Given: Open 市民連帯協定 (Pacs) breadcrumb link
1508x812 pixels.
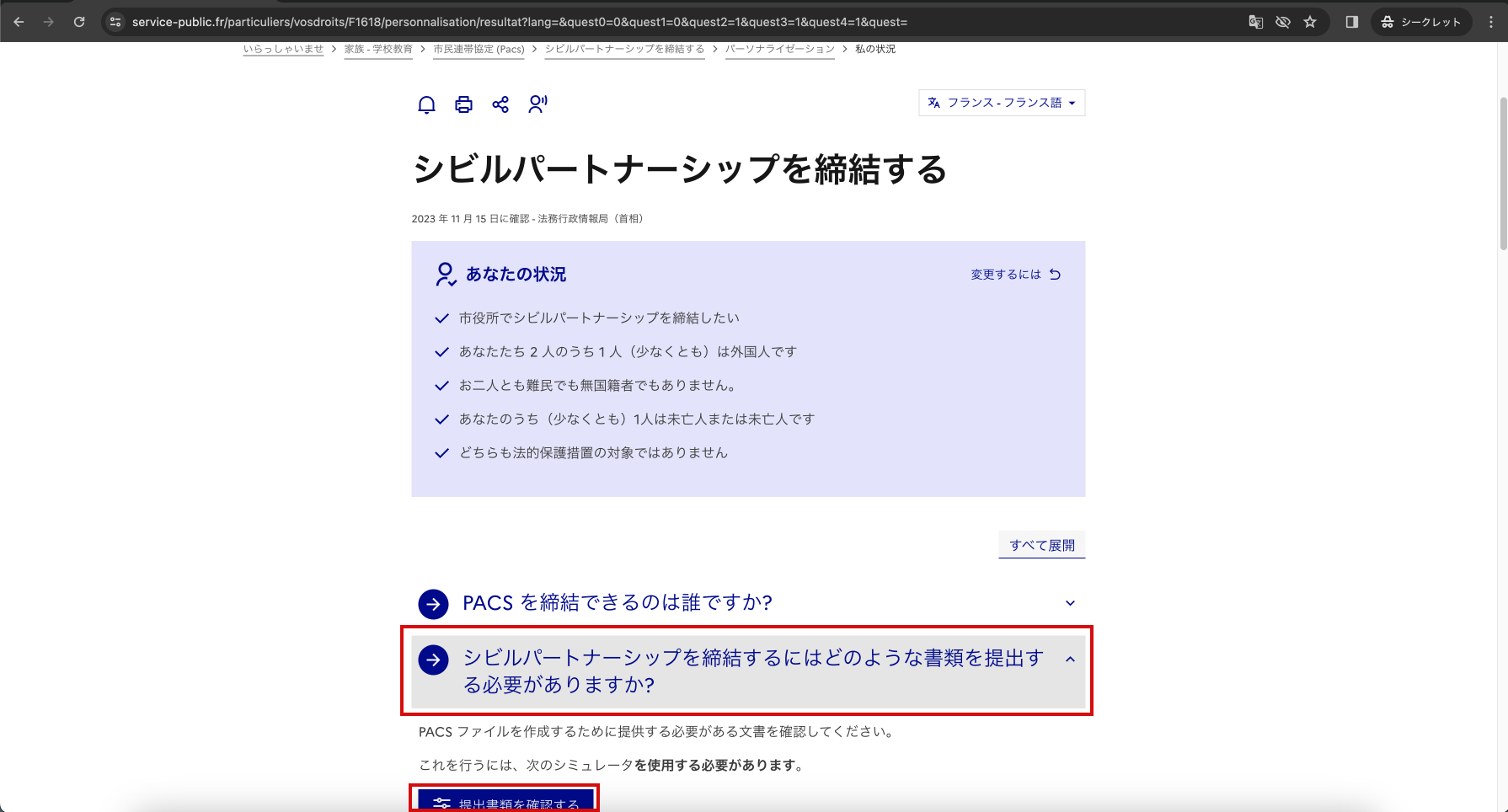Looking at the screenshot, I should [479, 49].
